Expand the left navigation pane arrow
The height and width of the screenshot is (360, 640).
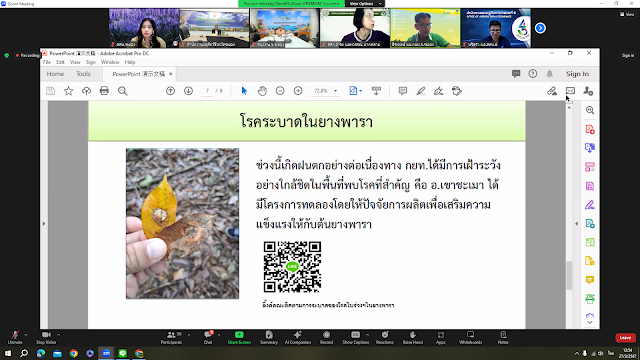pyautogui.click(x=44, y=224)
